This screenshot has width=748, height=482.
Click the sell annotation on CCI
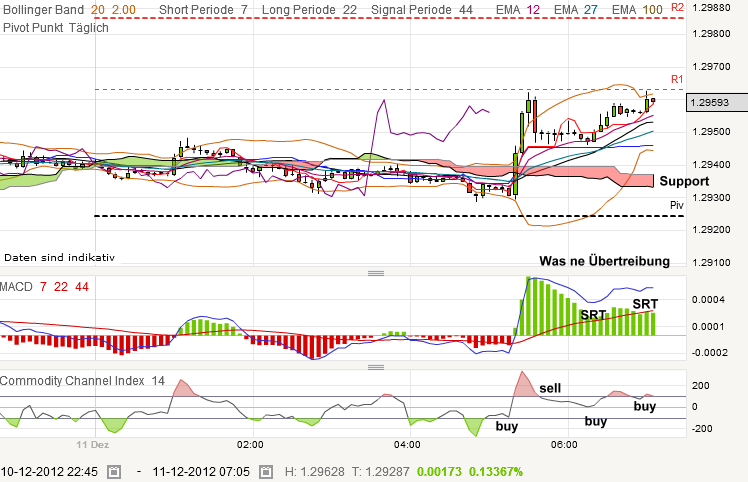(x=550, y=388)
